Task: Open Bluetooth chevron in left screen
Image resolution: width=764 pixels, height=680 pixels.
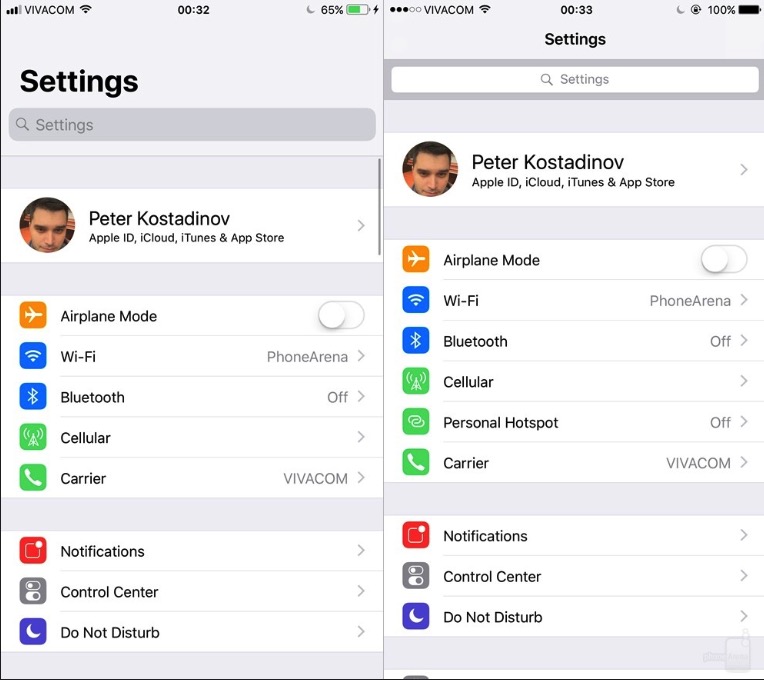Action: (x=361, y=397)
